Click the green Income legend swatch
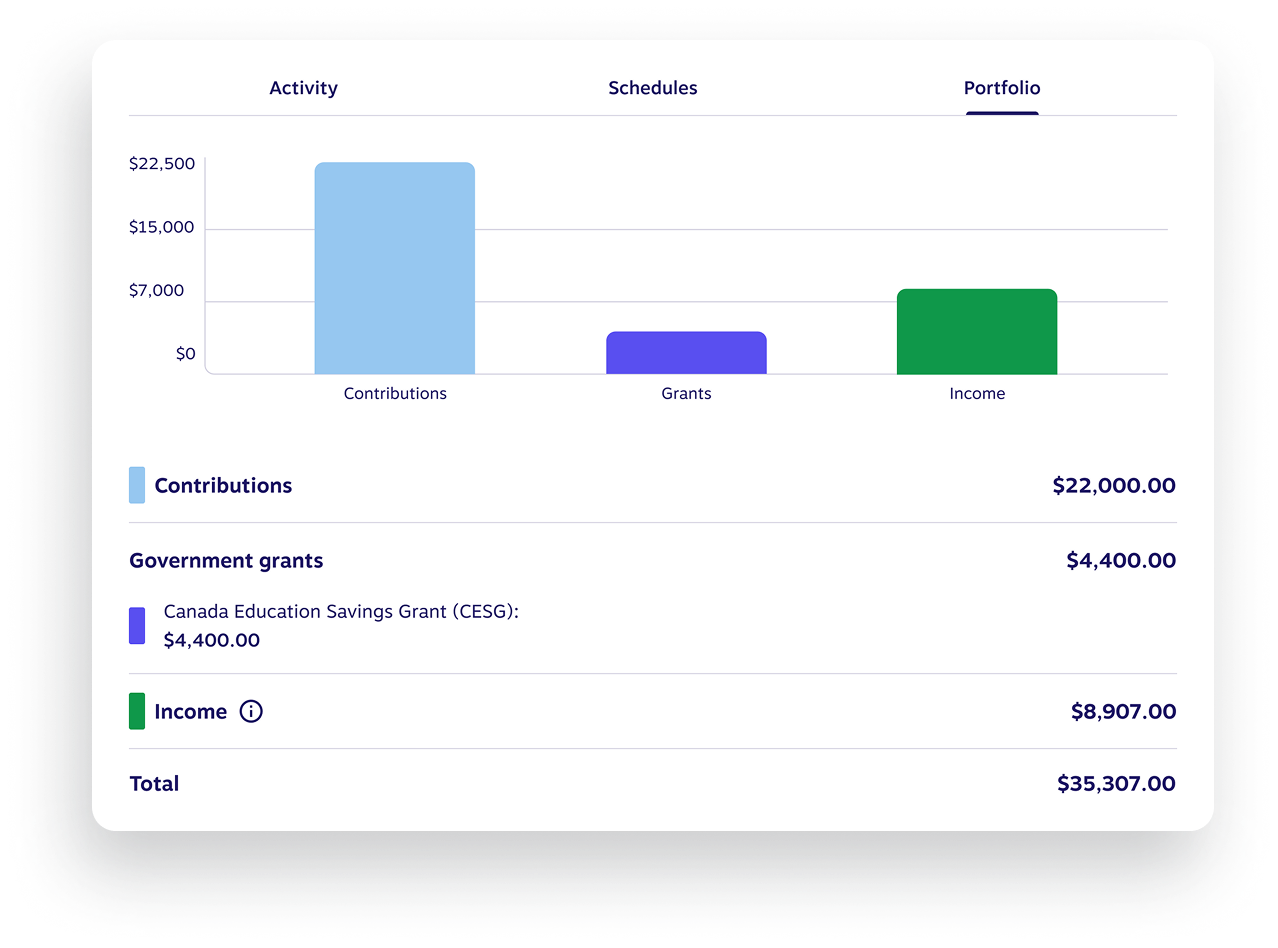The width and height of the screenshot is (1278, 948). [x=137, y=711]
